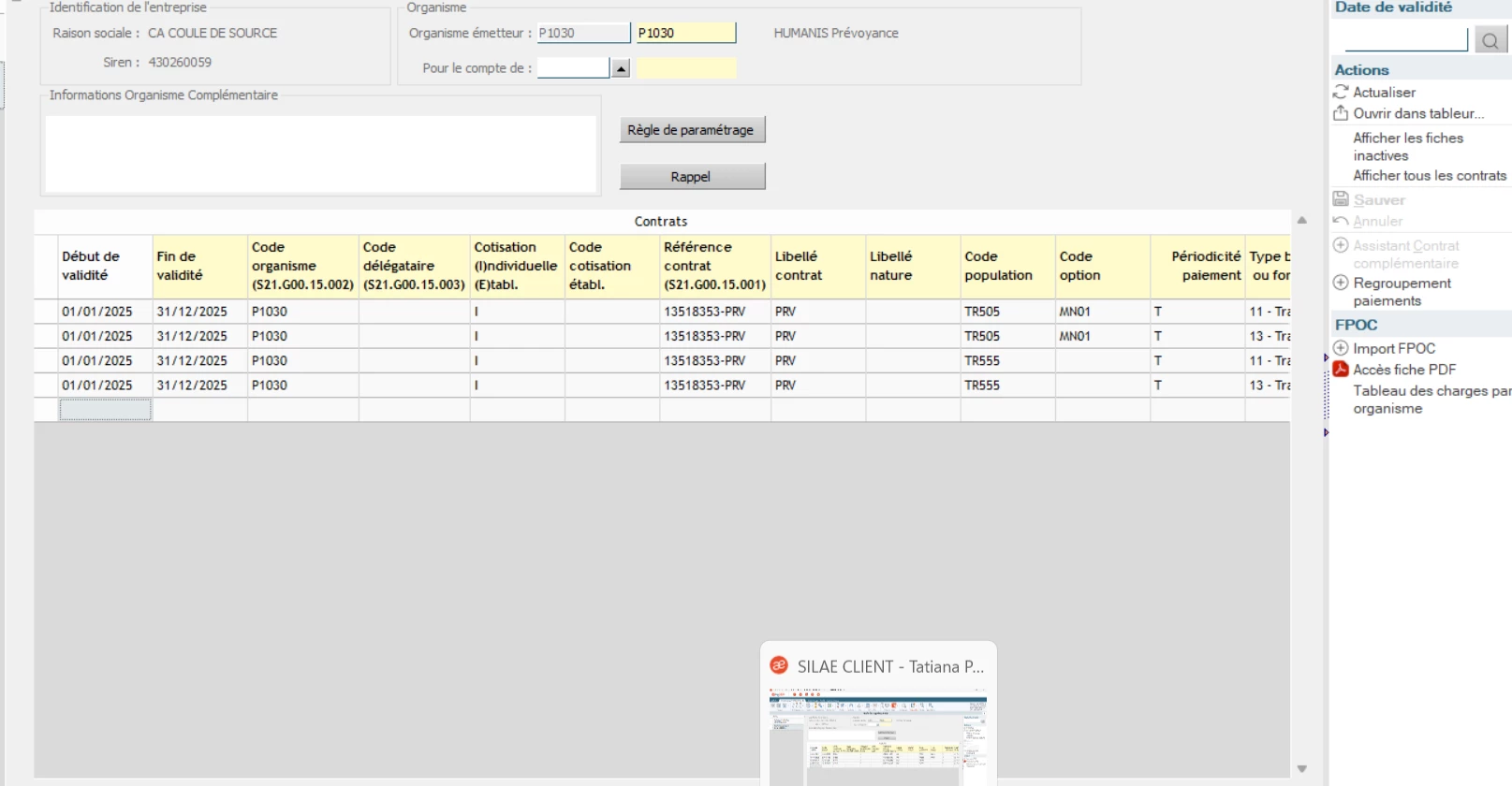Open the Accès fiche PDF icon
Image resolution: width=1512 pixels, height=786 pixels.
[x=1341, y=370]
